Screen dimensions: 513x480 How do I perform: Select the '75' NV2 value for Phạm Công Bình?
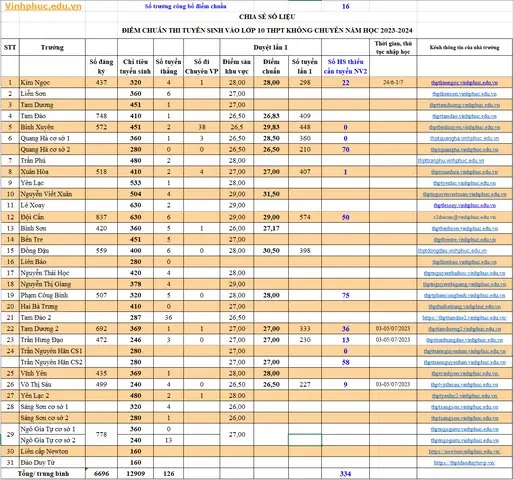point(345,295)
